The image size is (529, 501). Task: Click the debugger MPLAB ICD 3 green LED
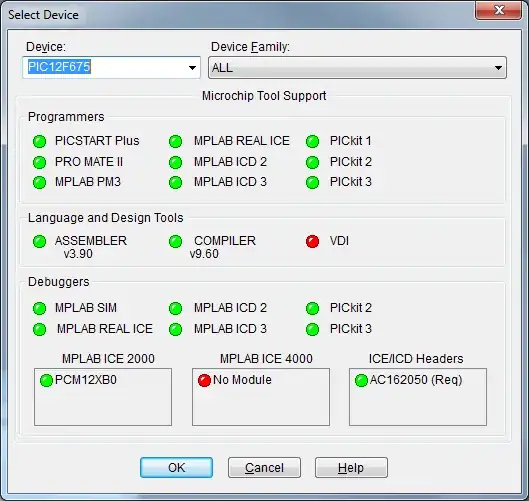(175, 329)
